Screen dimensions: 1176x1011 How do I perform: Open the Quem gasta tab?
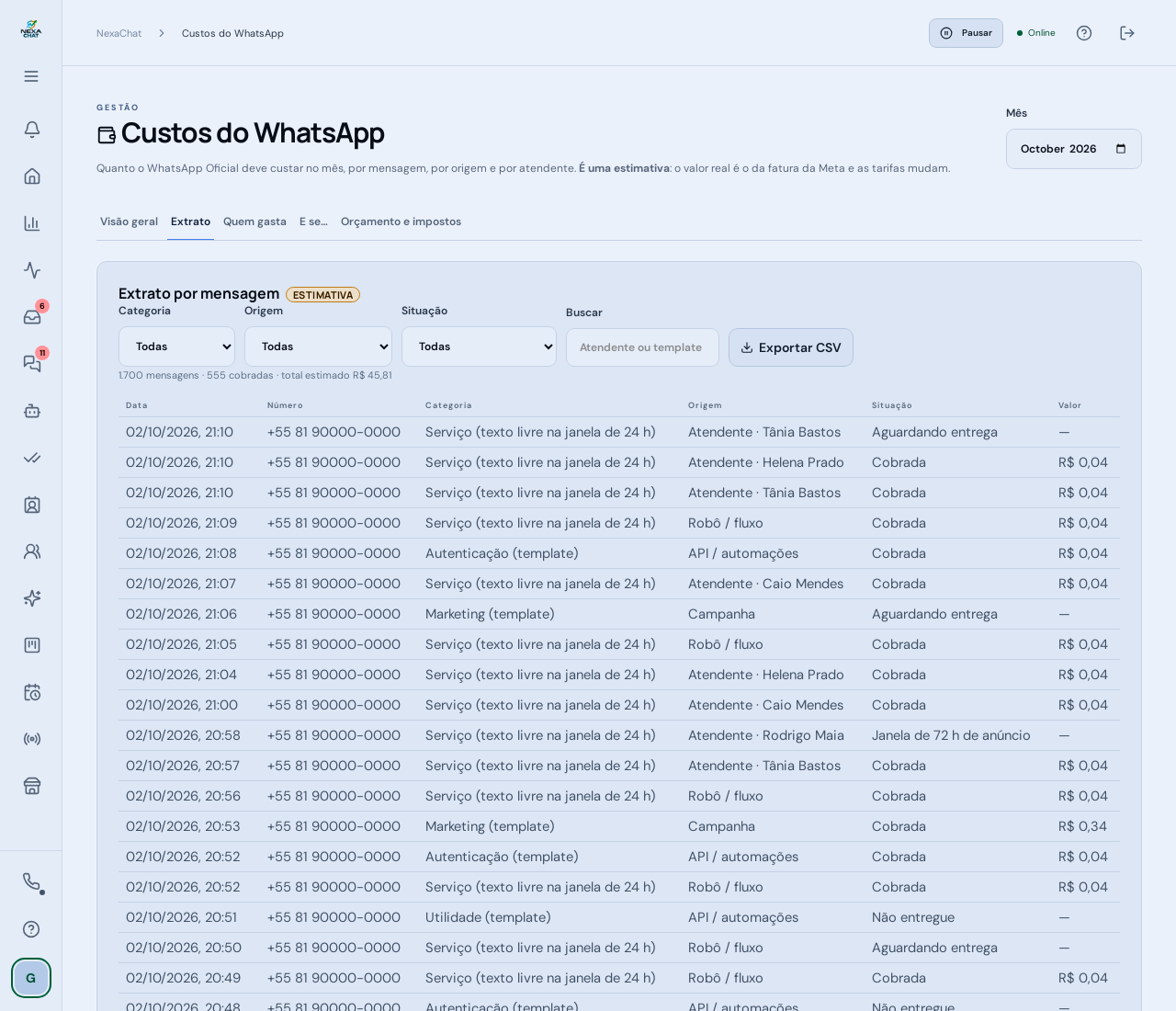point(254,222)
